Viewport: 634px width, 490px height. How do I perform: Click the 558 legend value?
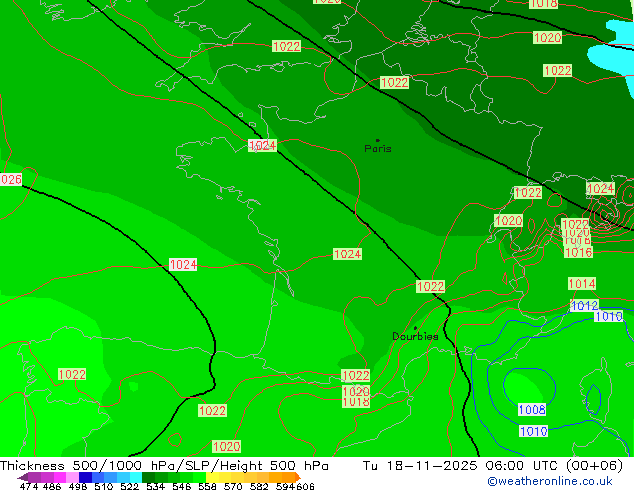207,486
